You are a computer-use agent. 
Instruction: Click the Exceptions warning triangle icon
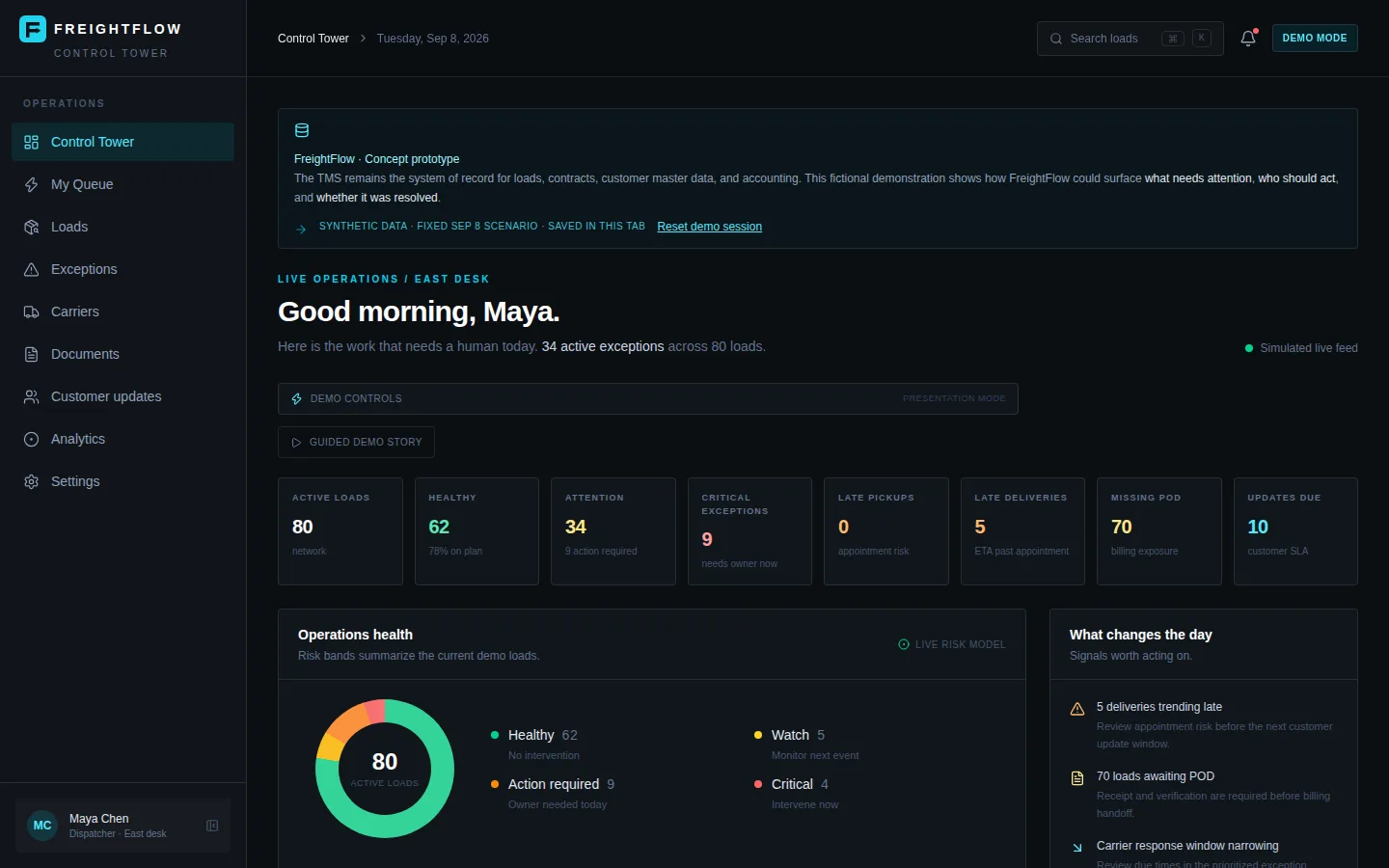tap(31, 269)
